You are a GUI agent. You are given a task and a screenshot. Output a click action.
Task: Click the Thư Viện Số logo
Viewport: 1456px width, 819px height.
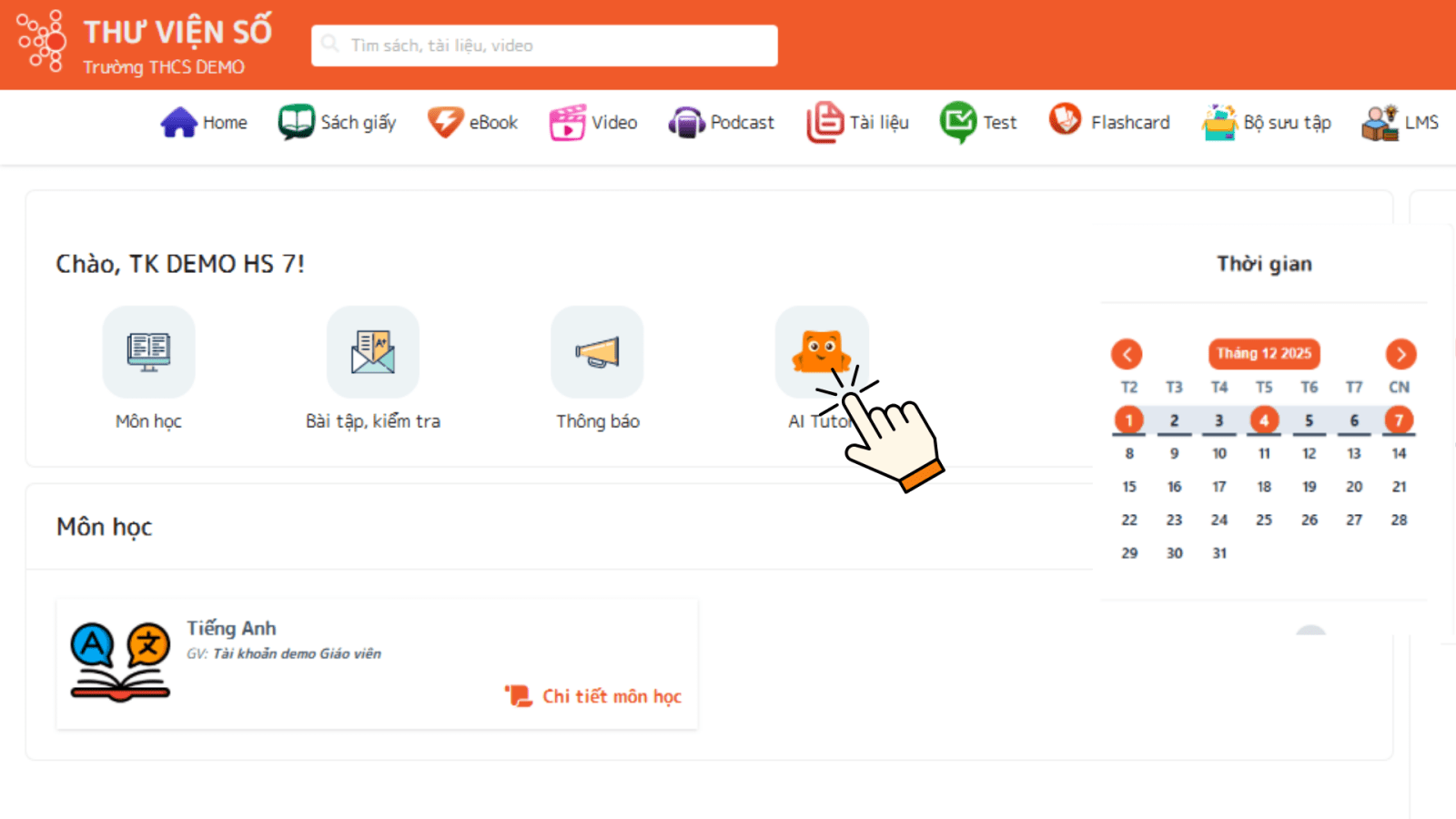click(x=42, y=42)
